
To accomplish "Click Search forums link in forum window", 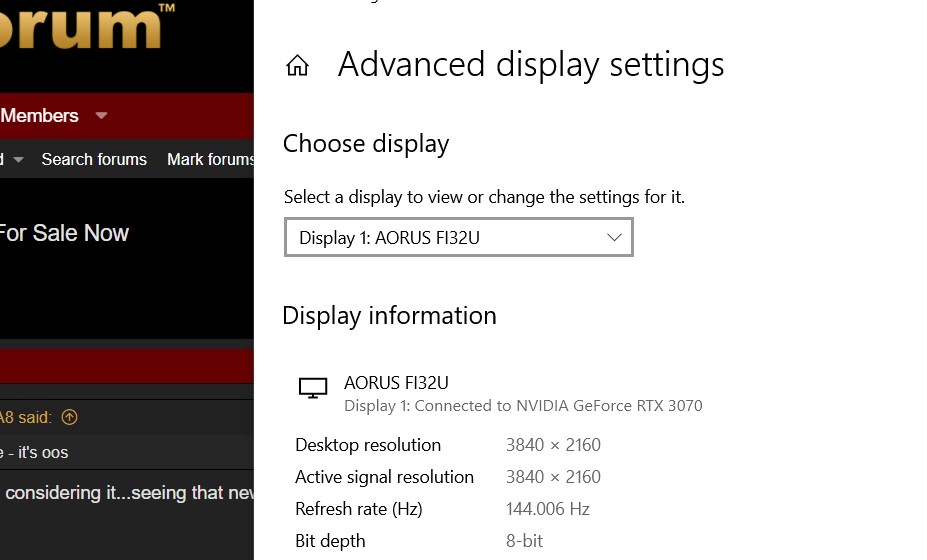I will 94,159.
